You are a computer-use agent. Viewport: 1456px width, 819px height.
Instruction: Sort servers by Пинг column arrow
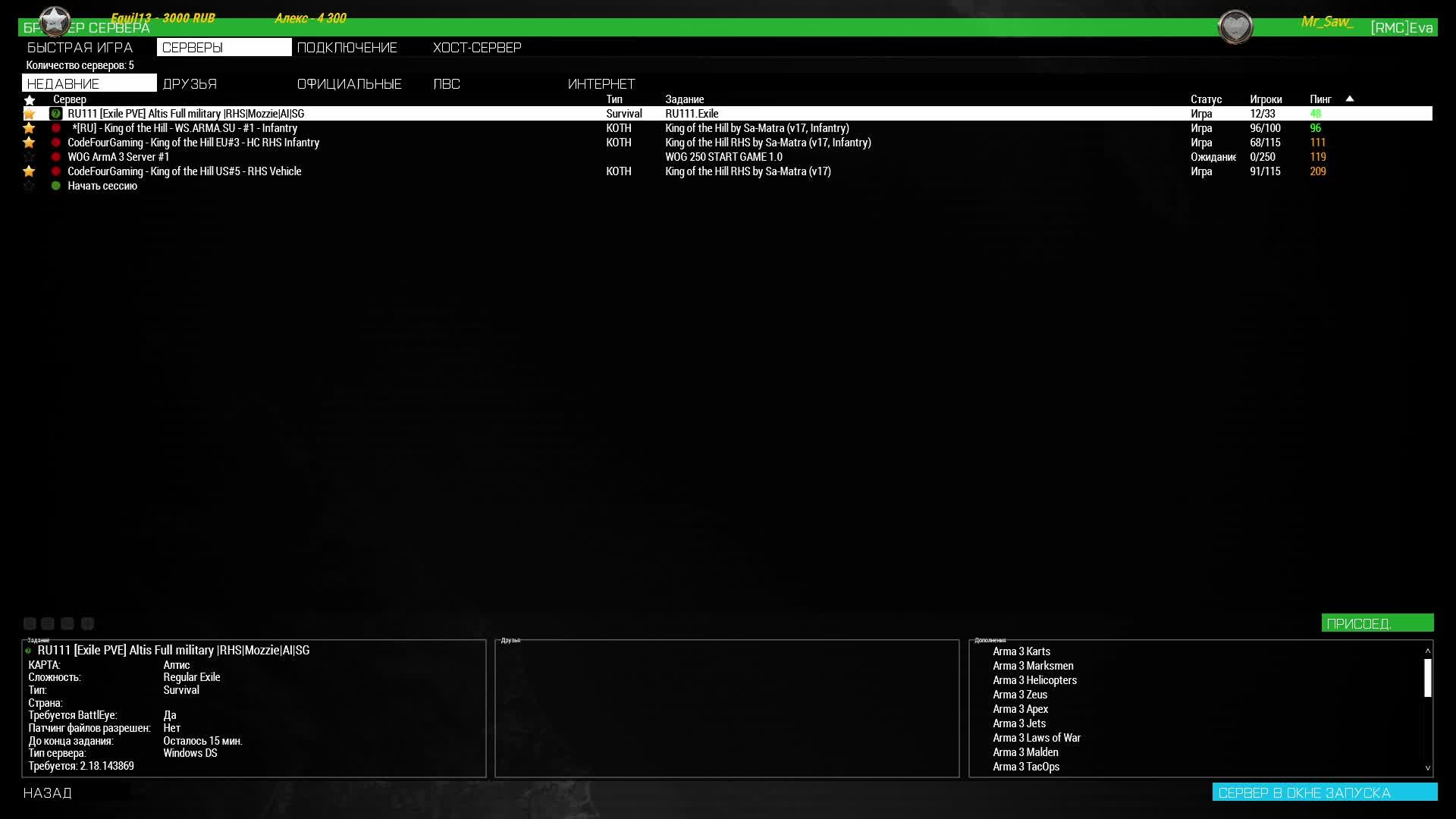coord(1349,99)
